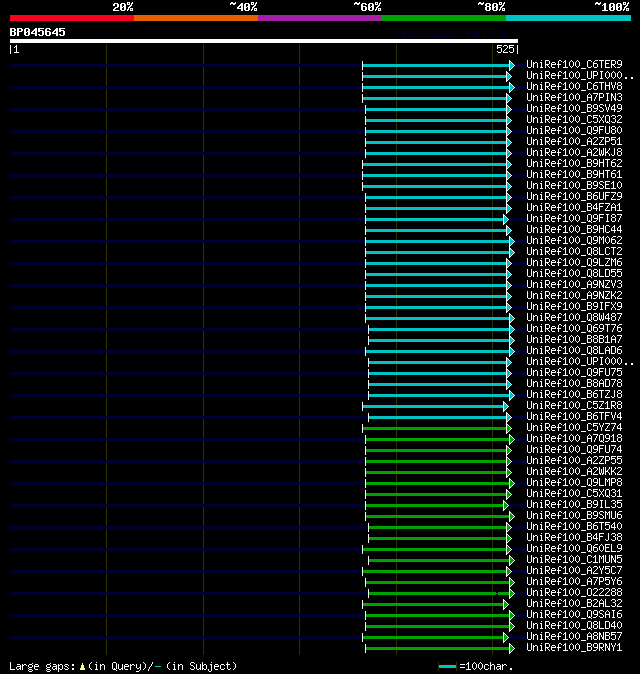The image size is (640, 674).
Task: Select the UniRef100_C5XQ32 label
Action: tap(574, 119)
